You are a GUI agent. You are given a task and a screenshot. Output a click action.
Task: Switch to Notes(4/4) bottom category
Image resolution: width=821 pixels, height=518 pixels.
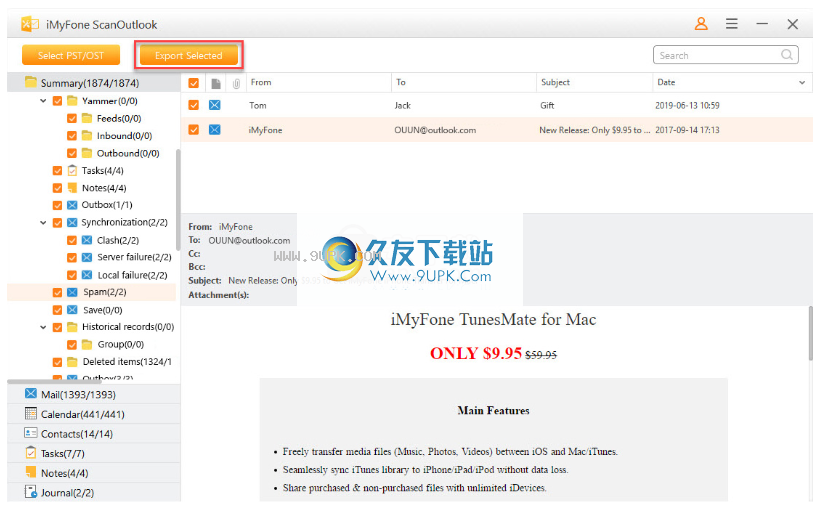pyautogui.click(x=94, y=473)
